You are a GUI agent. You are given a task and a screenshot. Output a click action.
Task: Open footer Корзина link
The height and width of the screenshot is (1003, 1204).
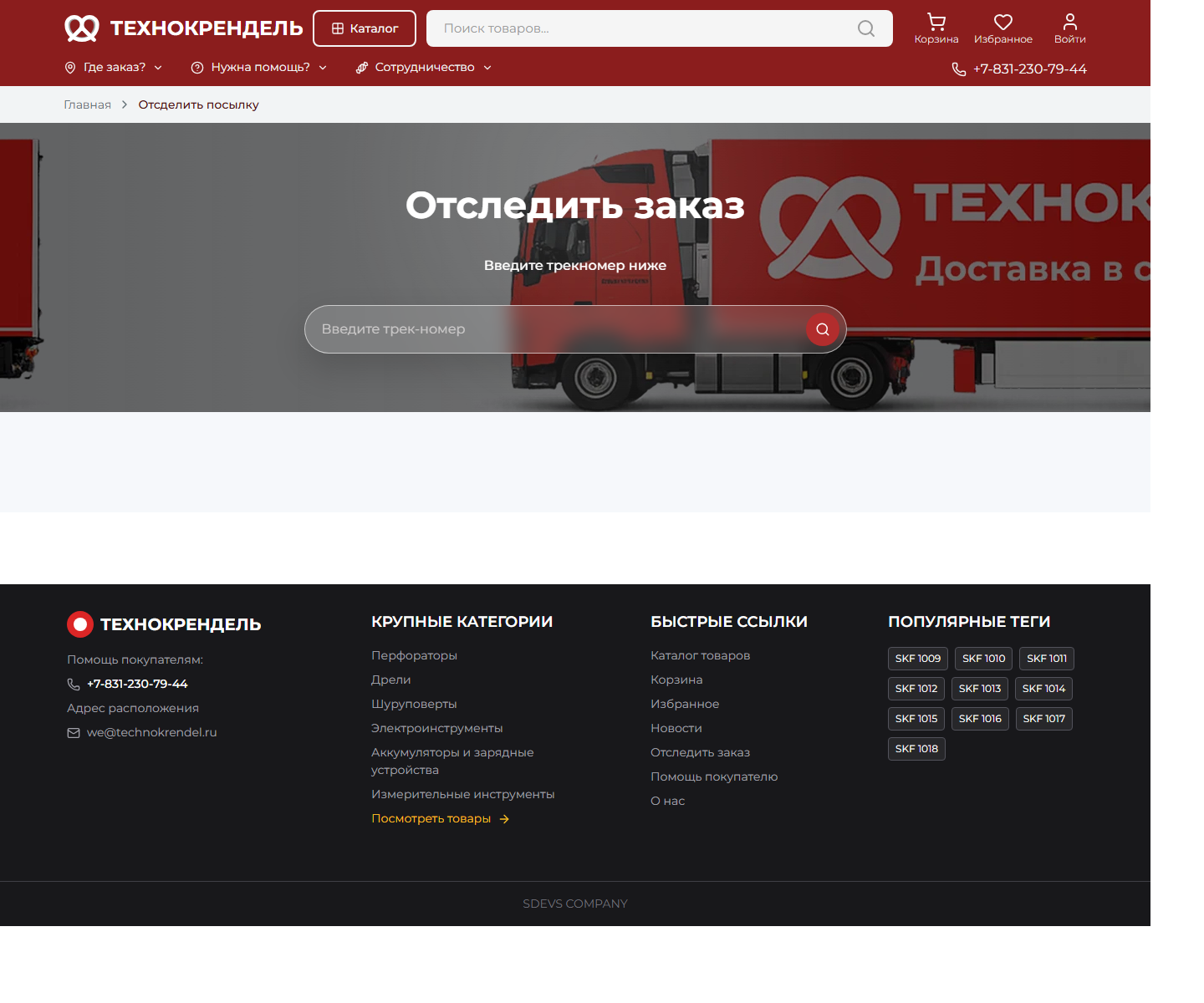click(x=676, y=680)
